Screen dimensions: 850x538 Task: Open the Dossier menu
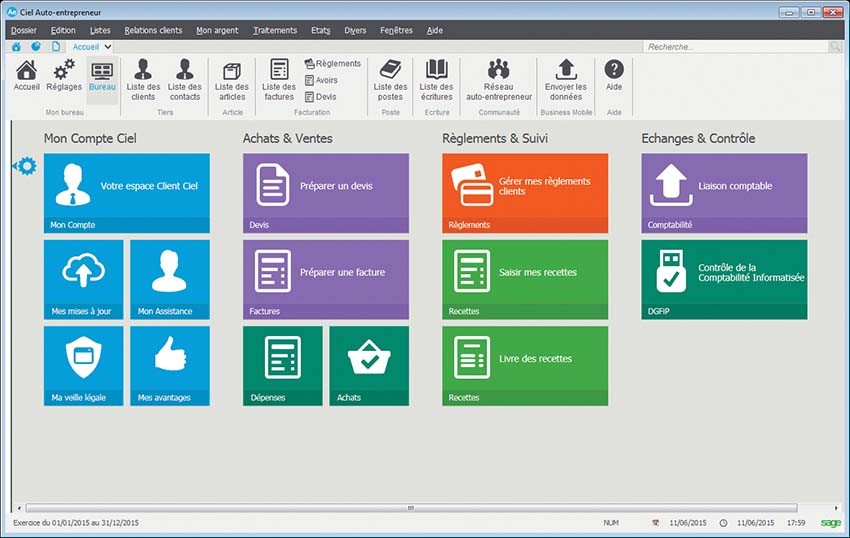coord(23,30)
